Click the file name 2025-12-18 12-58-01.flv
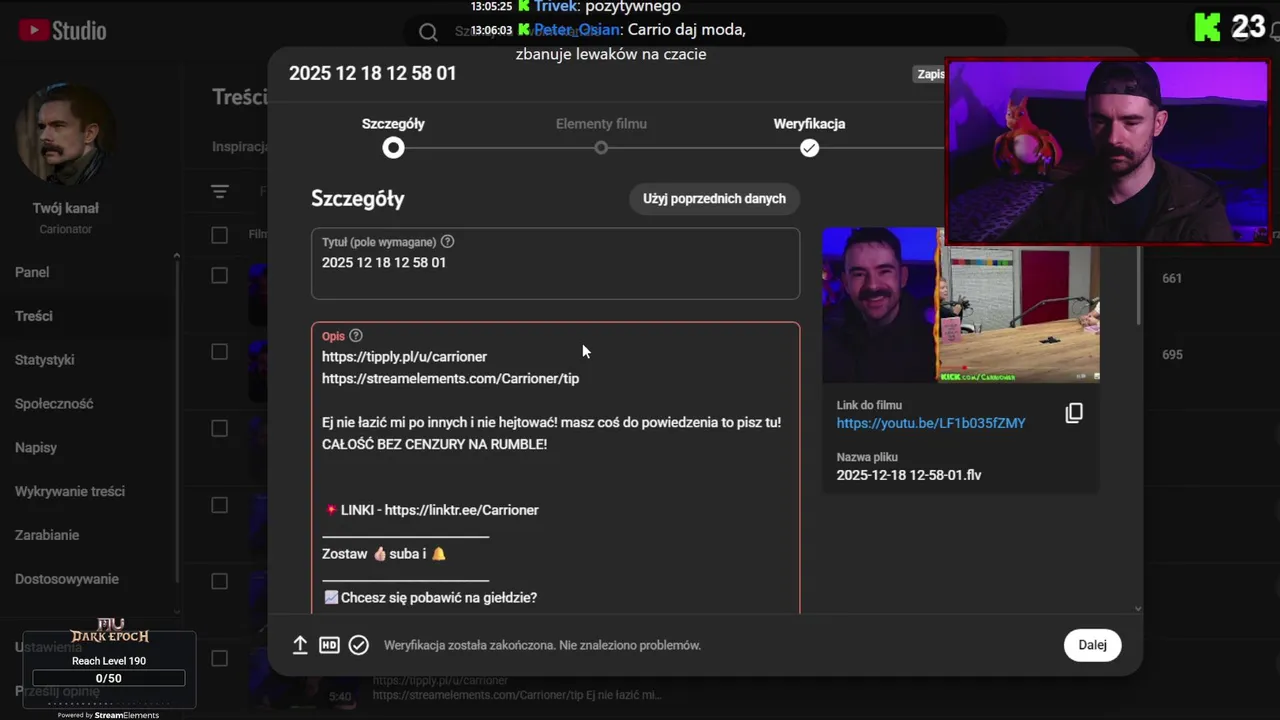The width and height of the screenshot is (1280, 720). click(909, 475)
